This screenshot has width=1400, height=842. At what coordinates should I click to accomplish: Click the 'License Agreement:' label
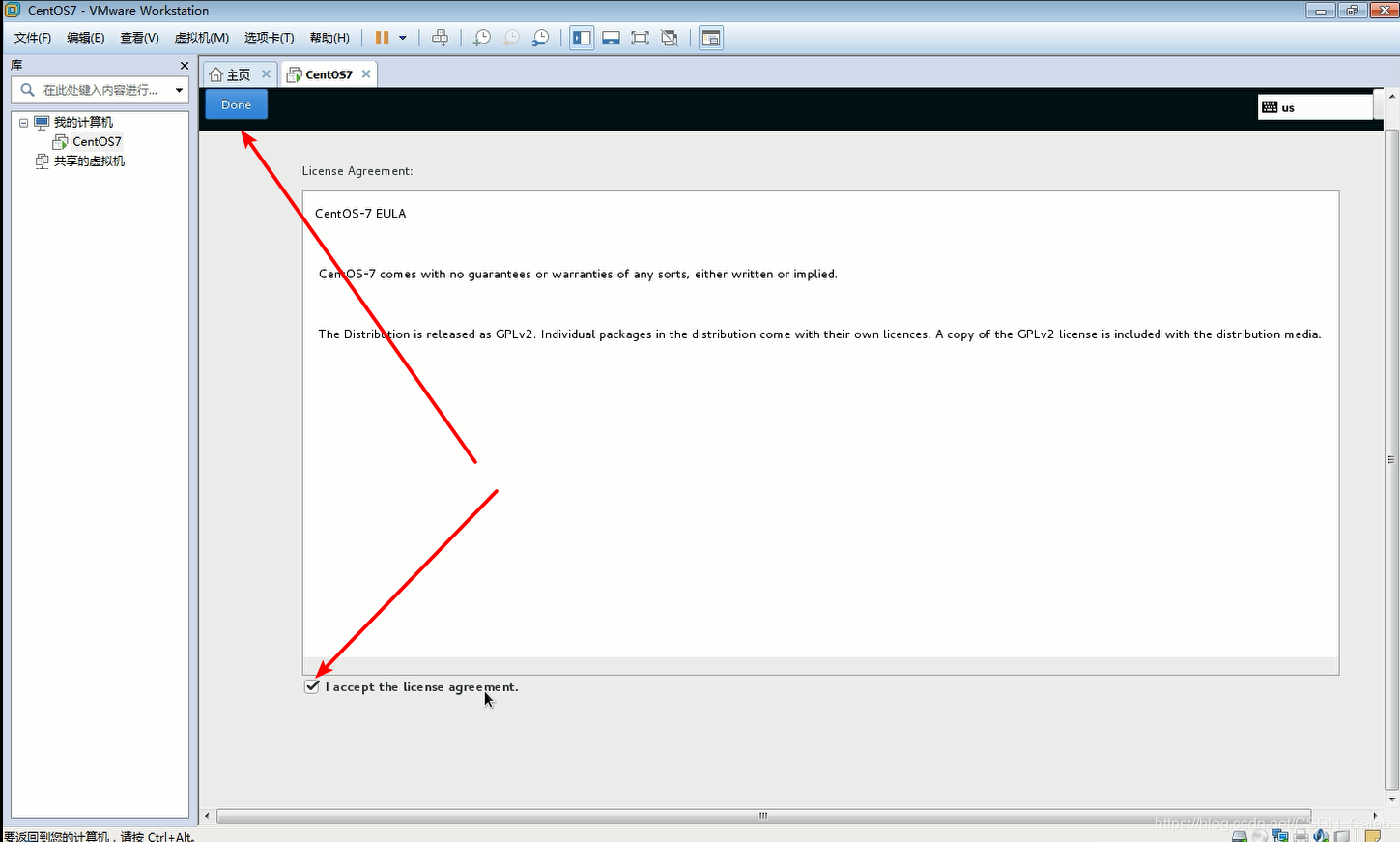click(x=357, y=171)
